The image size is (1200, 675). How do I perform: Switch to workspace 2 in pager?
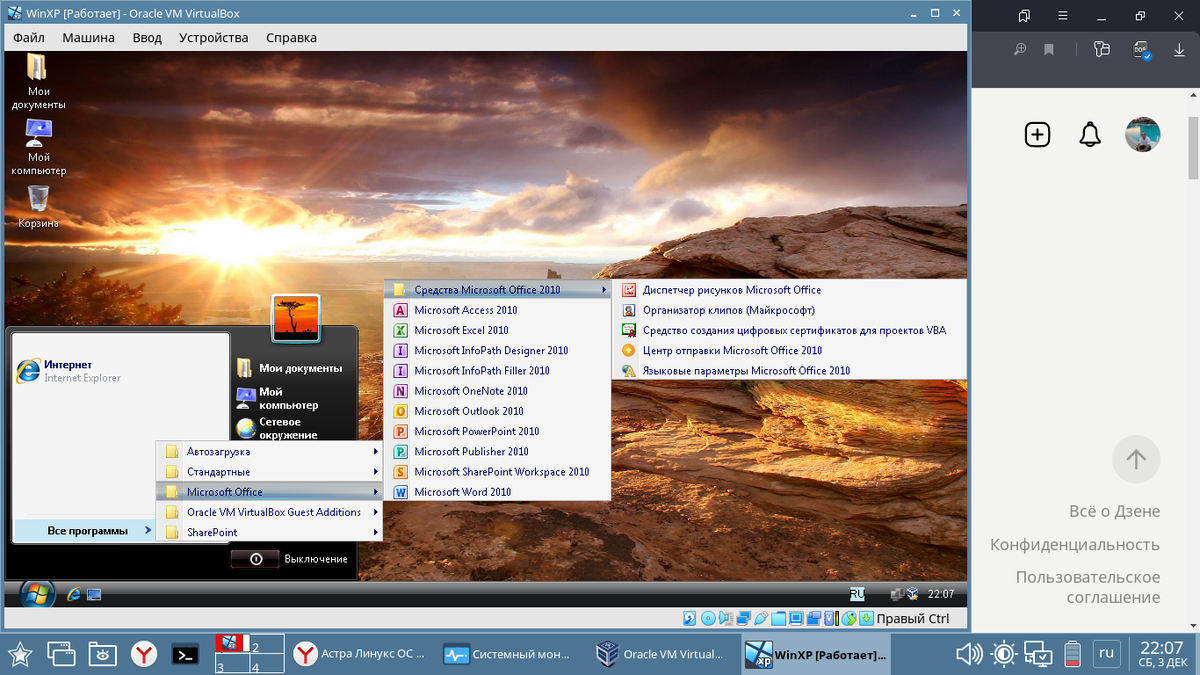[x=266, y=645]
